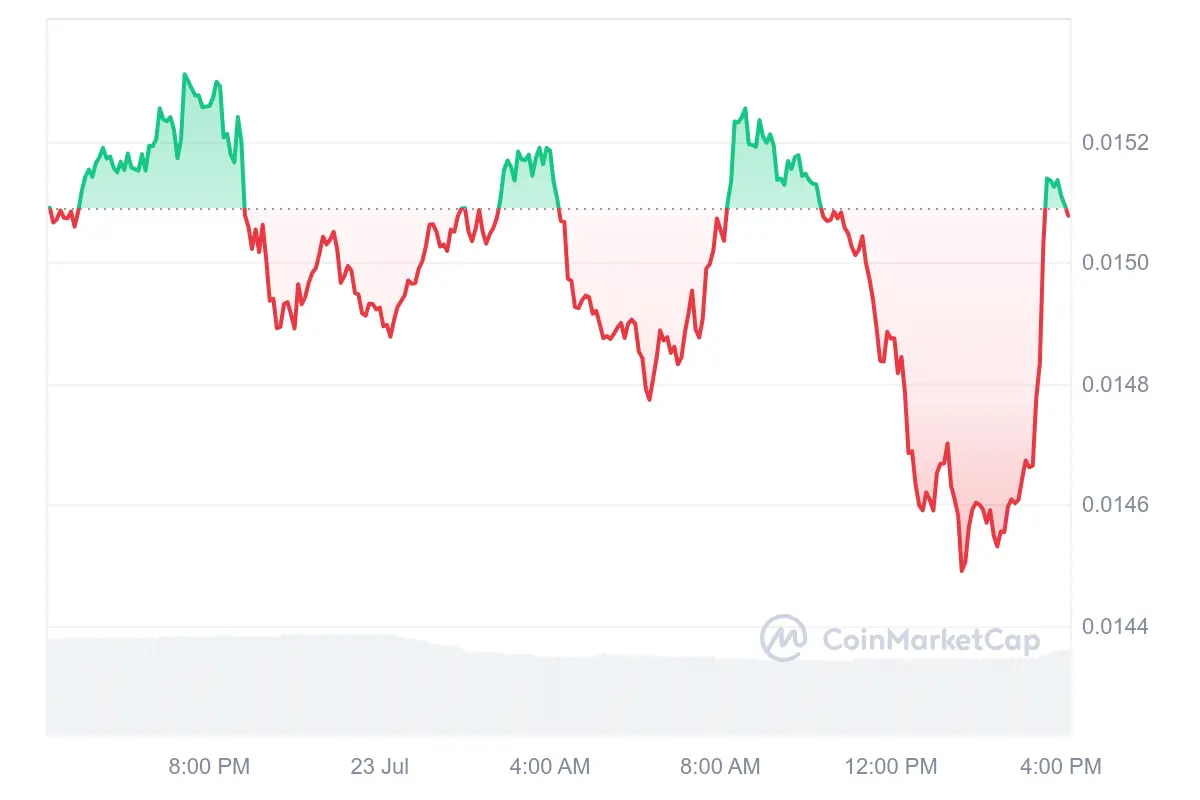The image size is (1200, 800).
Task: Click the green peak just after 8:00 AM
Action: pyautogui.click(x=745, y=108)
